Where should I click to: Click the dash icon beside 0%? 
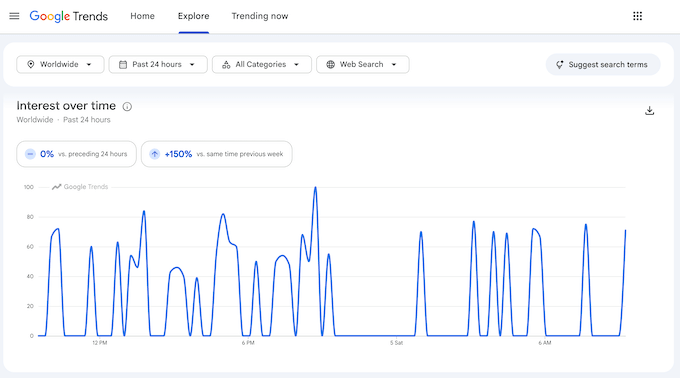[x=30, y=154]
